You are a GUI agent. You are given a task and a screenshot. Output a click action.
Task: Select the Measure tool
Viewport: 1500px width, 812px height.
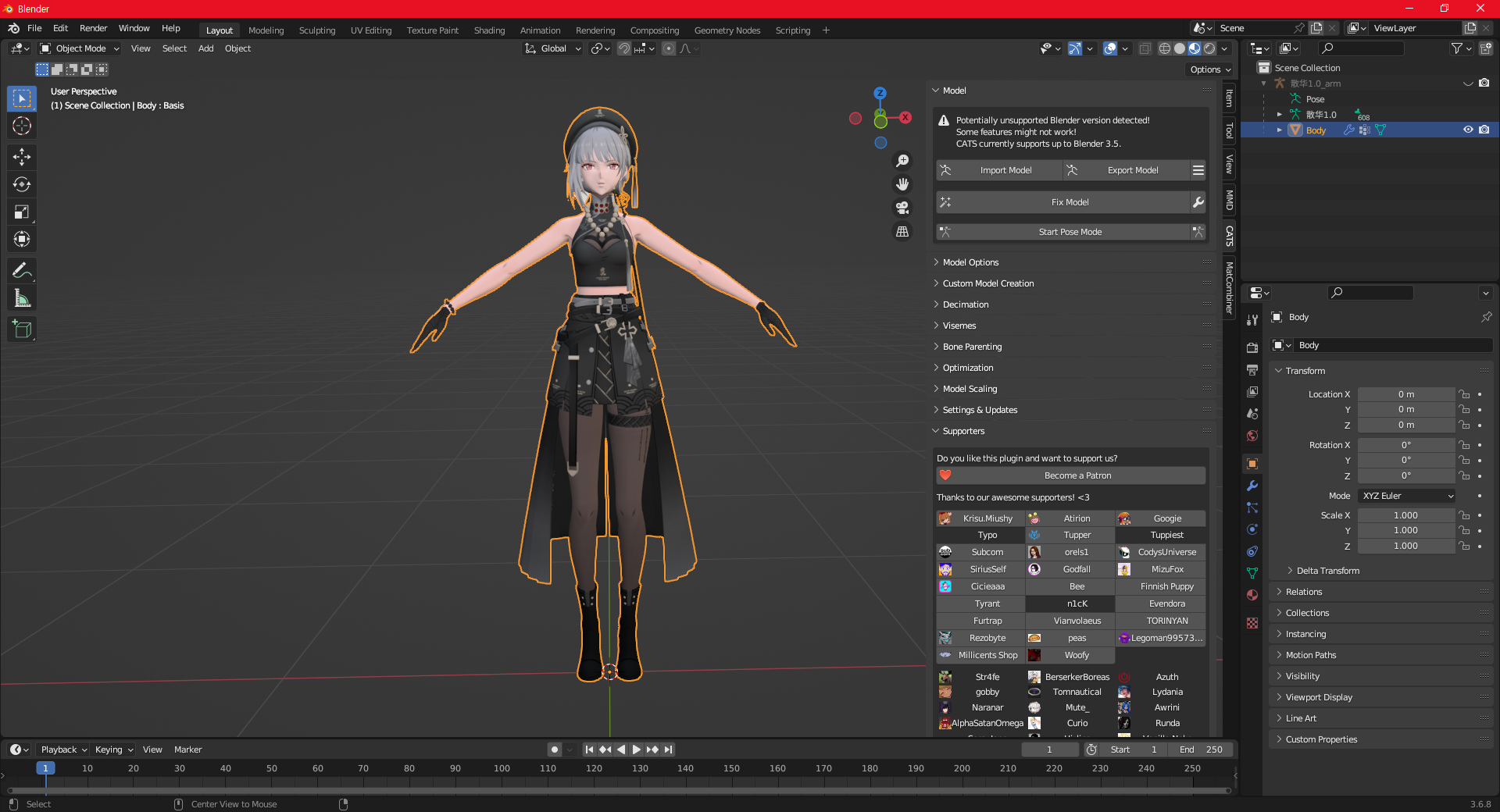pyautogui.click(x=22, y=297)
